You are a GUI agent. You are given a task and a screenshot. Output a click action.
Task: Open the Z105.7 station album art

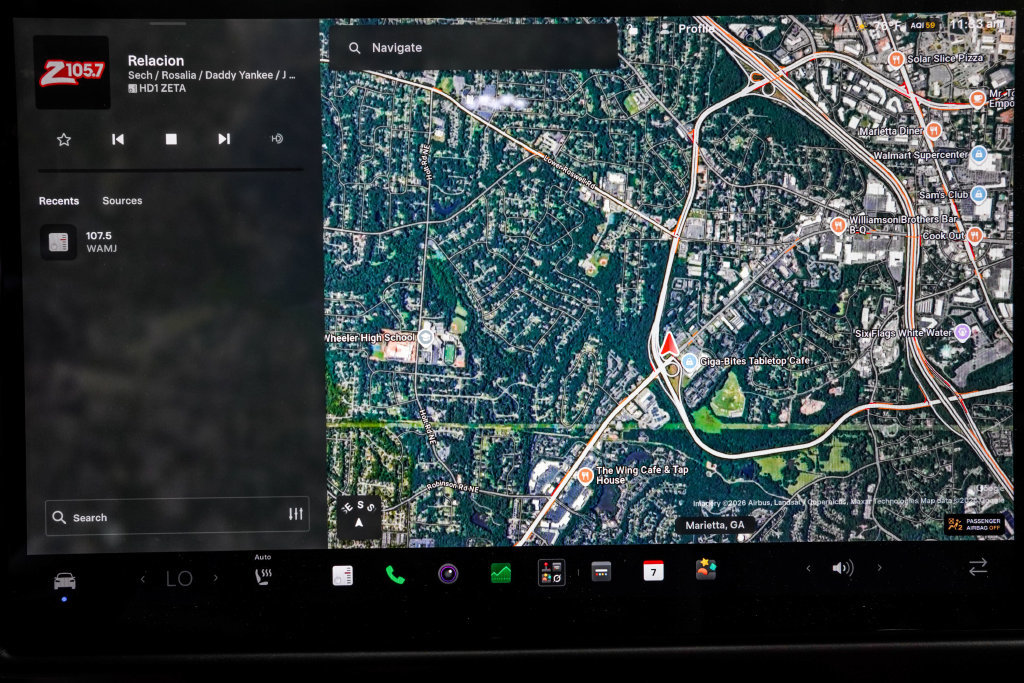click(x=72, y=72)
